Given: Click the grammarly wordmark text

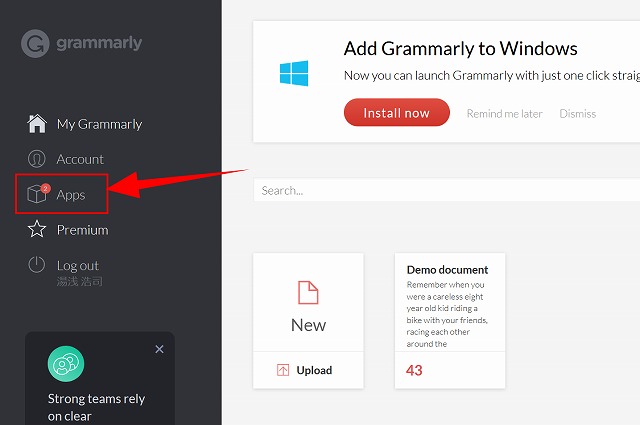Looking at the screenshot, I should click(x=99, y=43).
